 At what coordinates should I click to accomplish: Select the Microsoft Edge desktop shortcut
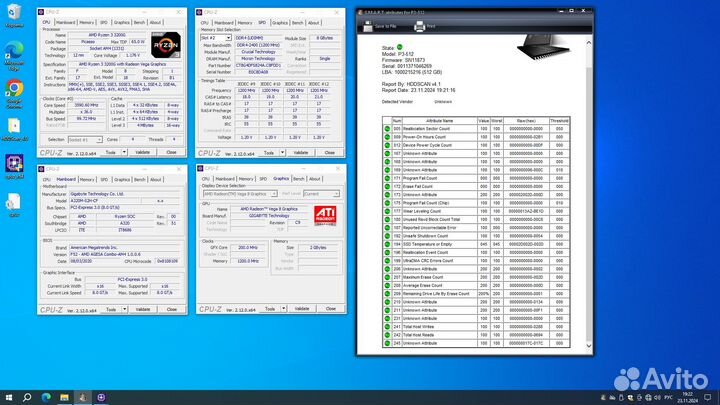pyautogui.click(x=14, y=55)
